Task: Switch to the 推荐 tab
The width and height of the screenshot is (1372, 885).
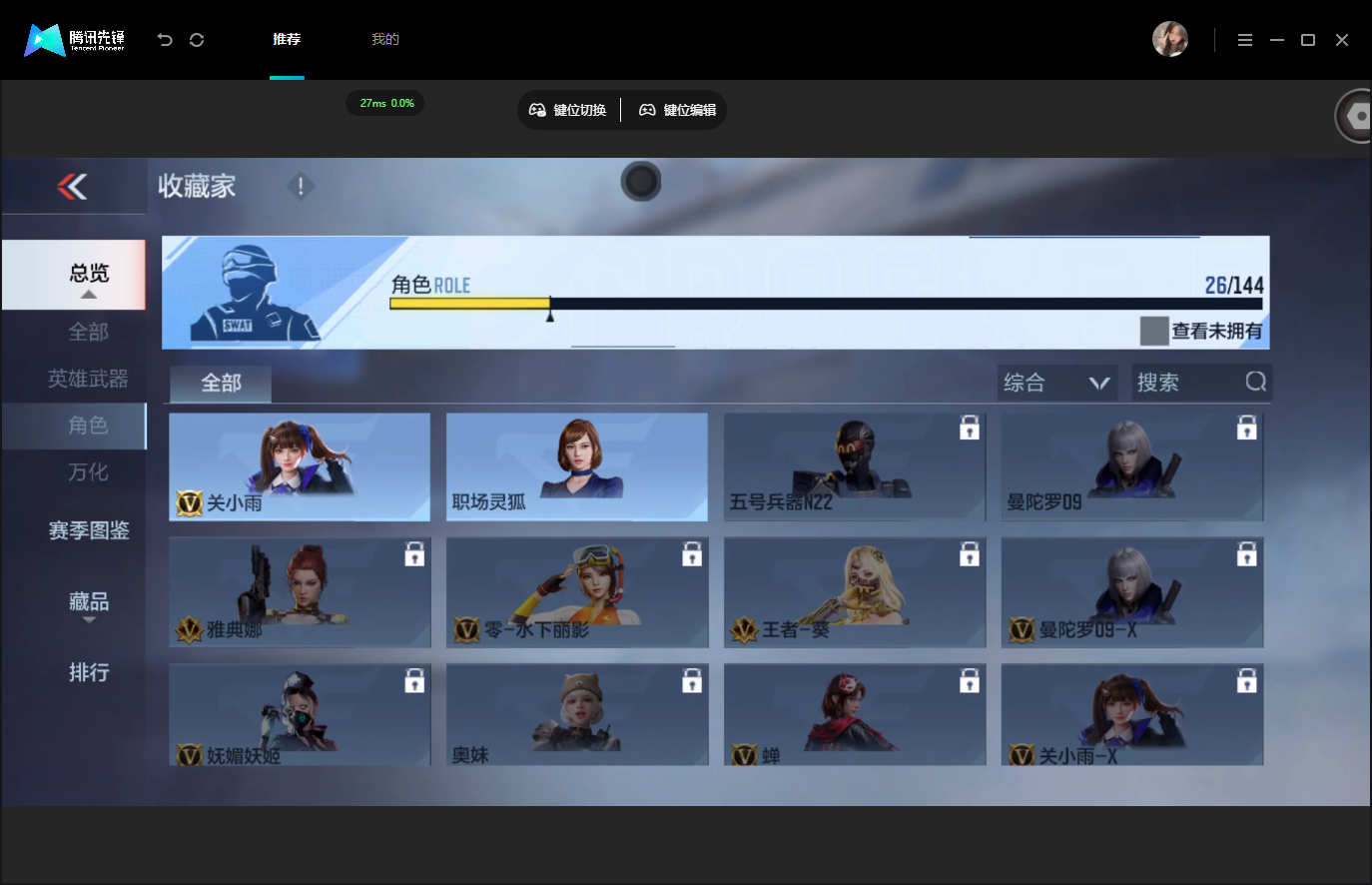Action: [287, 40]
